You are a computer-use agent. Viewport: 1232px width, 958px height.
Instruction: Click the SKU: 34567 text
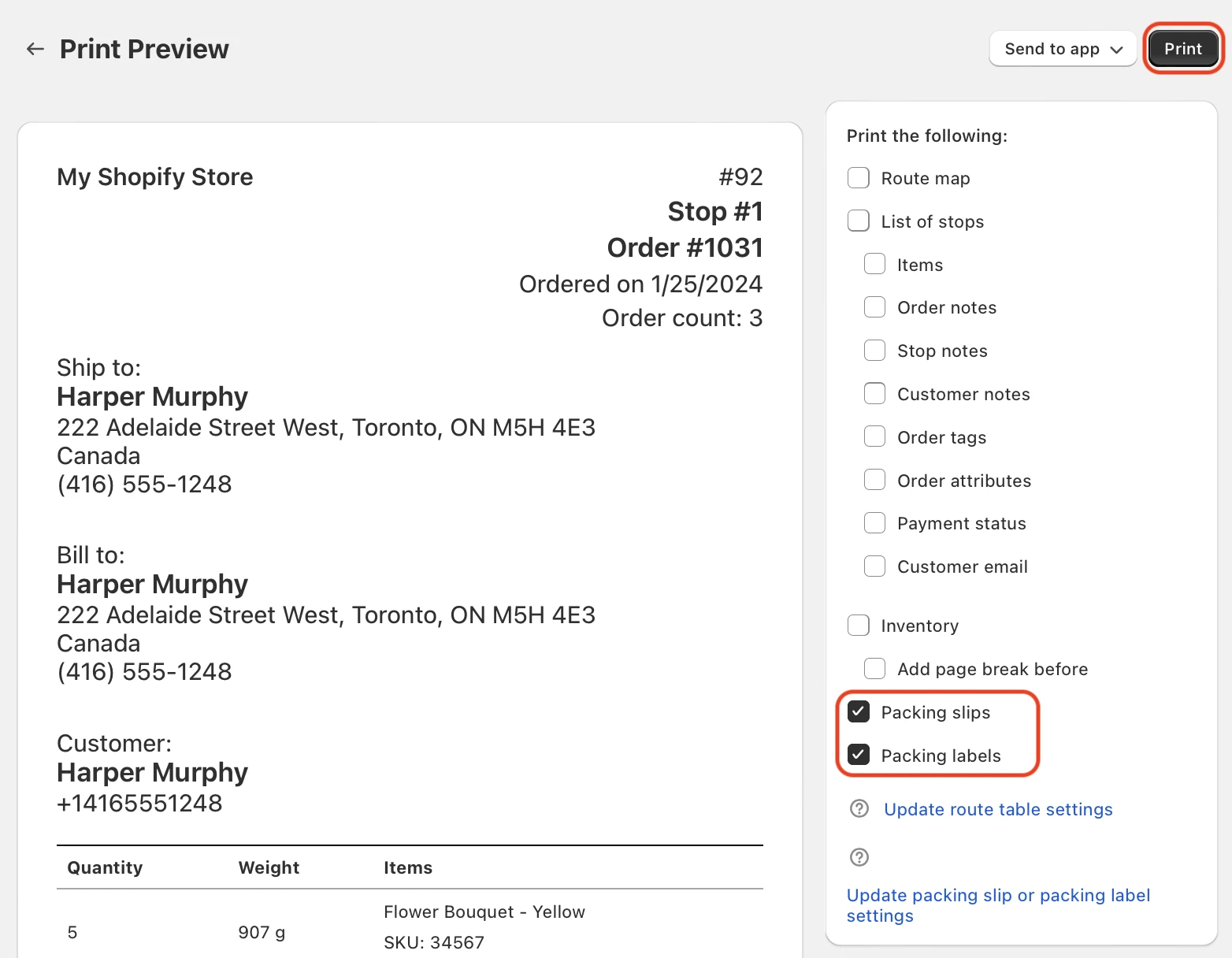coord(434,942)
